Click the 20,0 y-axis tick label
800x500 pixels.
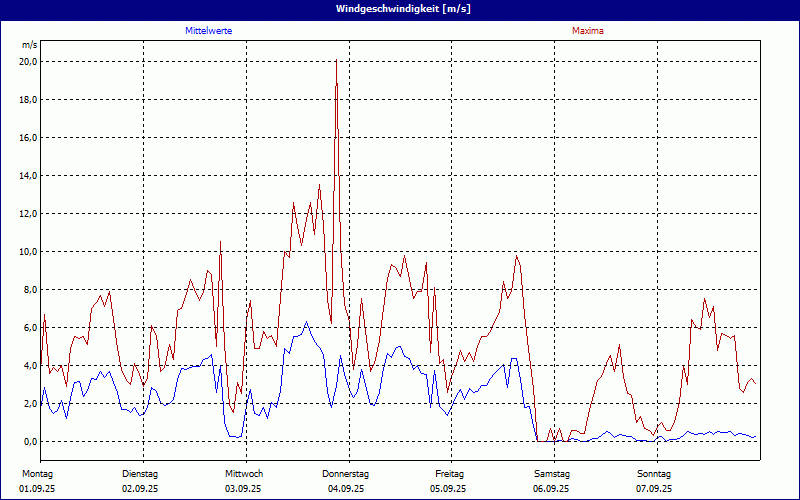pyautogui.click(x=28, y=62)
